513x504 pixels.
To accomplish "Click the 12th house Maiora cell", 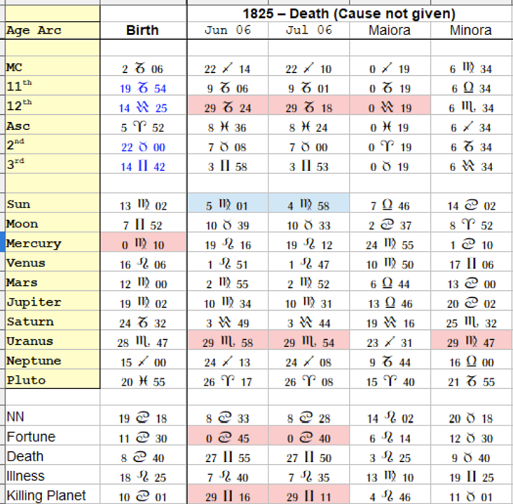I will coord(390,105).
